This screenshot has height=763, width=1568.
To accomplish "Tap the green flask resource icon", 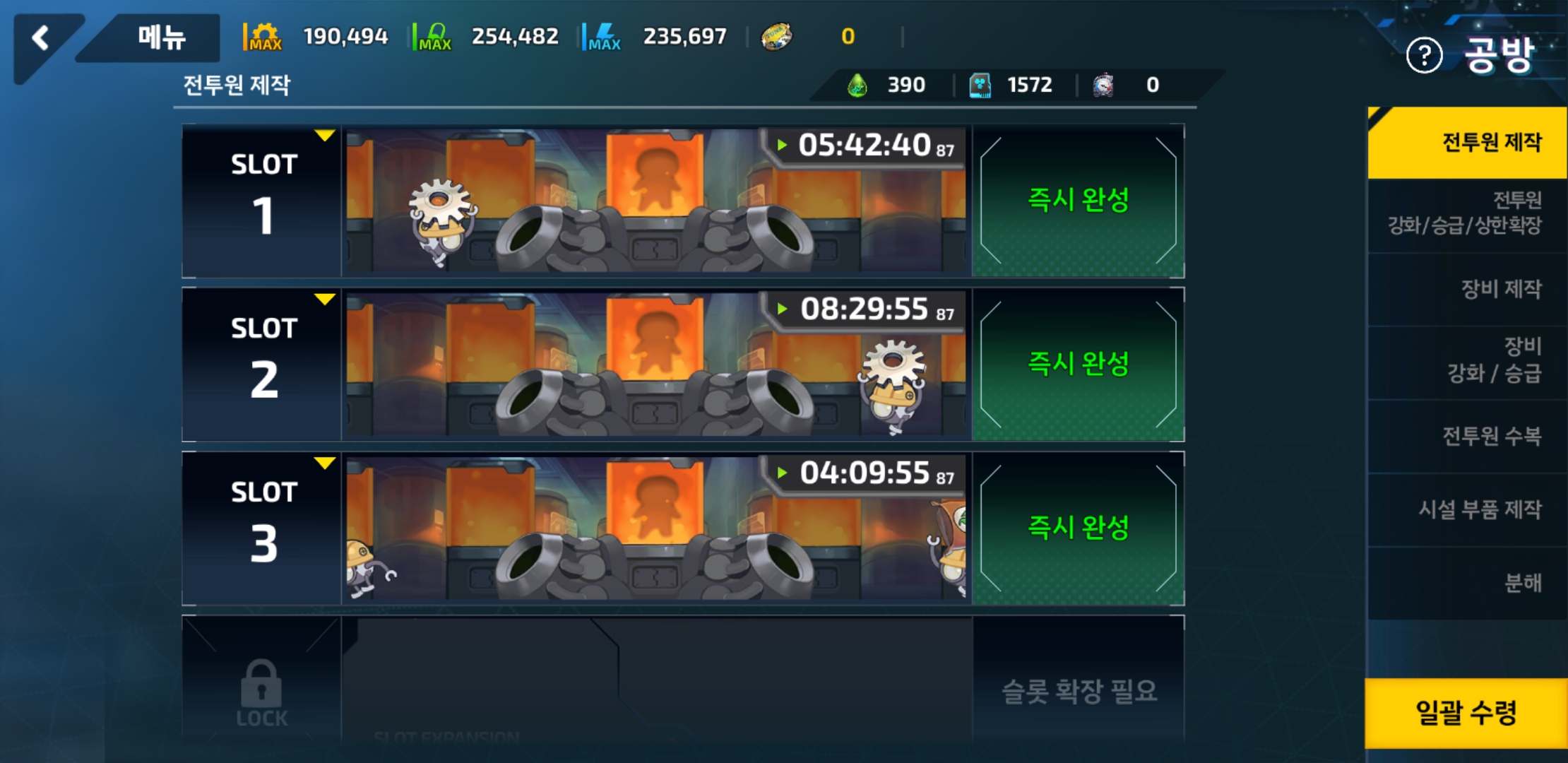I will tap(433, 36).
